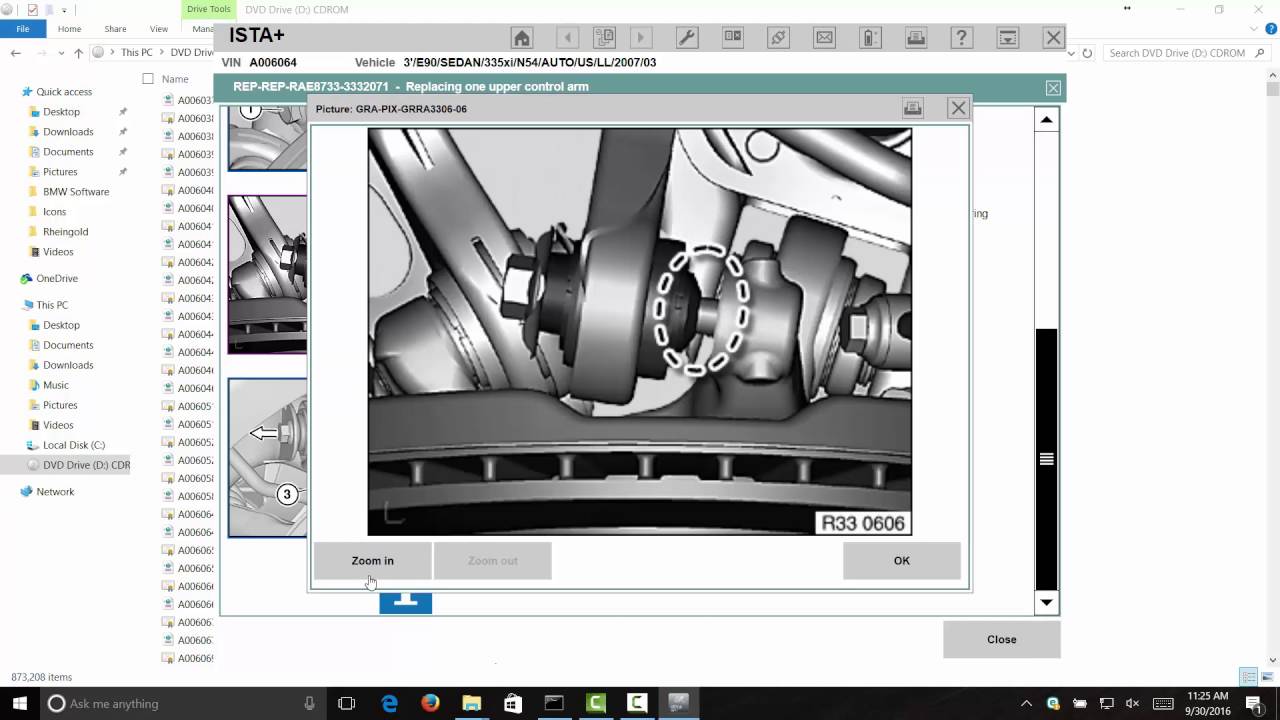The image size is (1280, 720).
Task: Open the middle highlighted thumbnail image
Action: coord(267,275)
